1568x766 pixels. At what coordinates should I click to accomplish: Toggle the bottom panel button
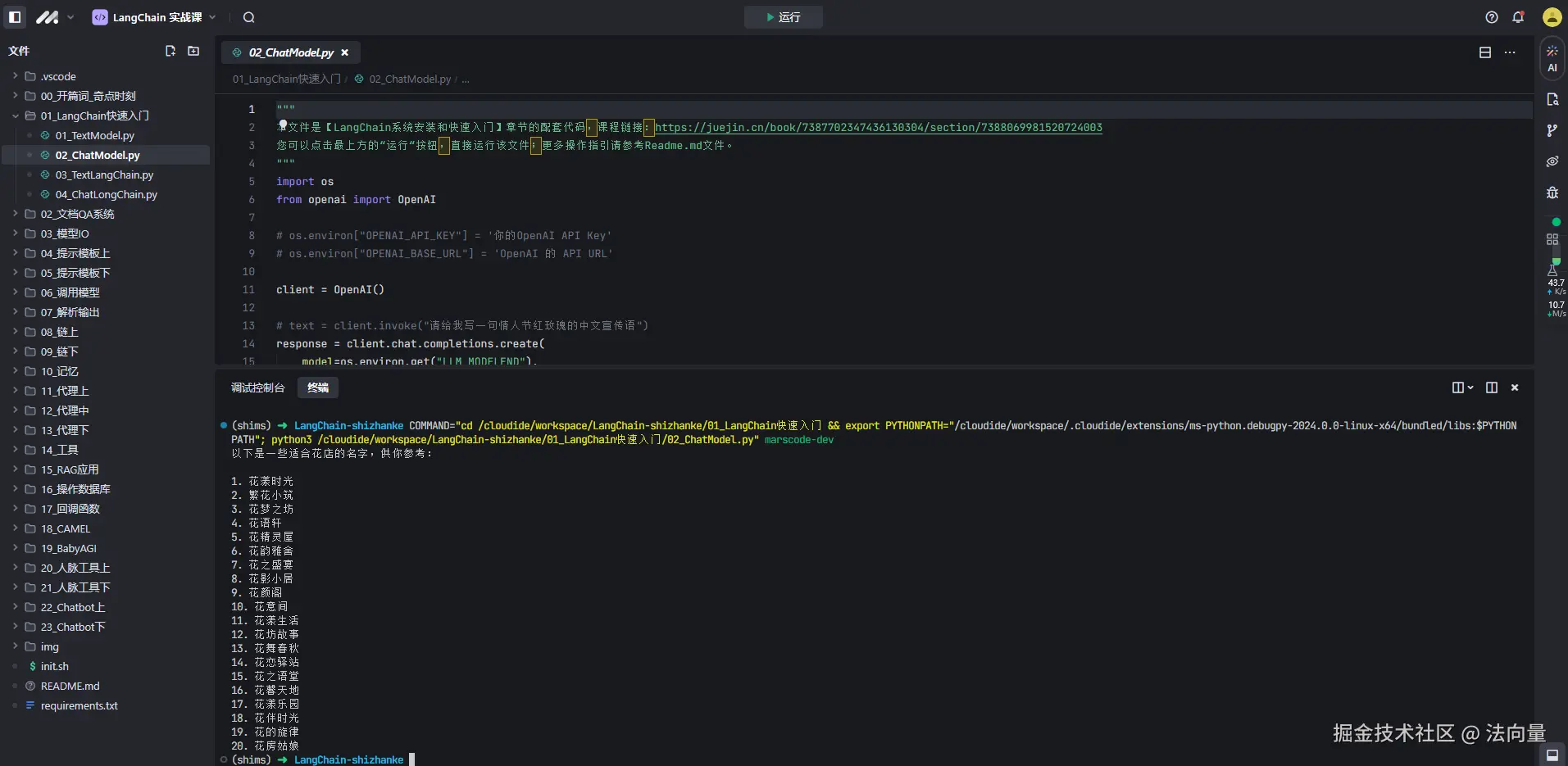point(1552,755)
